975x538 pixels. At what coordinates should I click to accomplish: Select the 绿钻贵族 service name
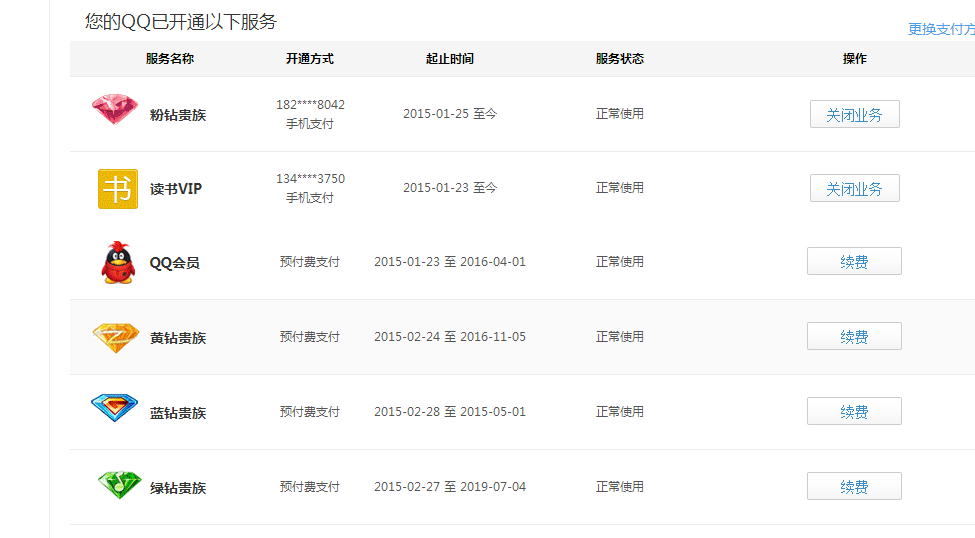coord(178,488)
